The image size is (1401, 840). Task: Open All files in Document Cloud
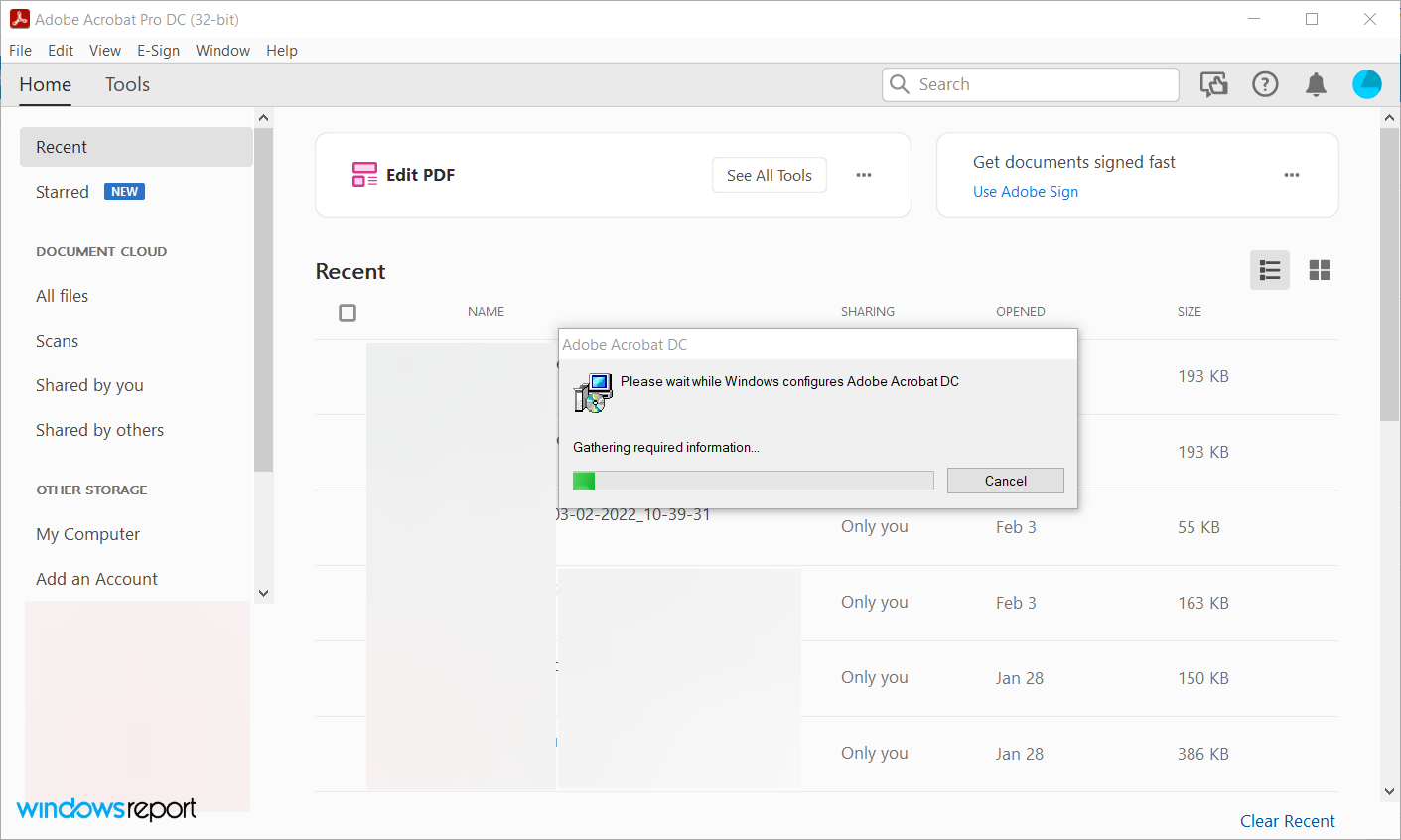tap(63, 296)
